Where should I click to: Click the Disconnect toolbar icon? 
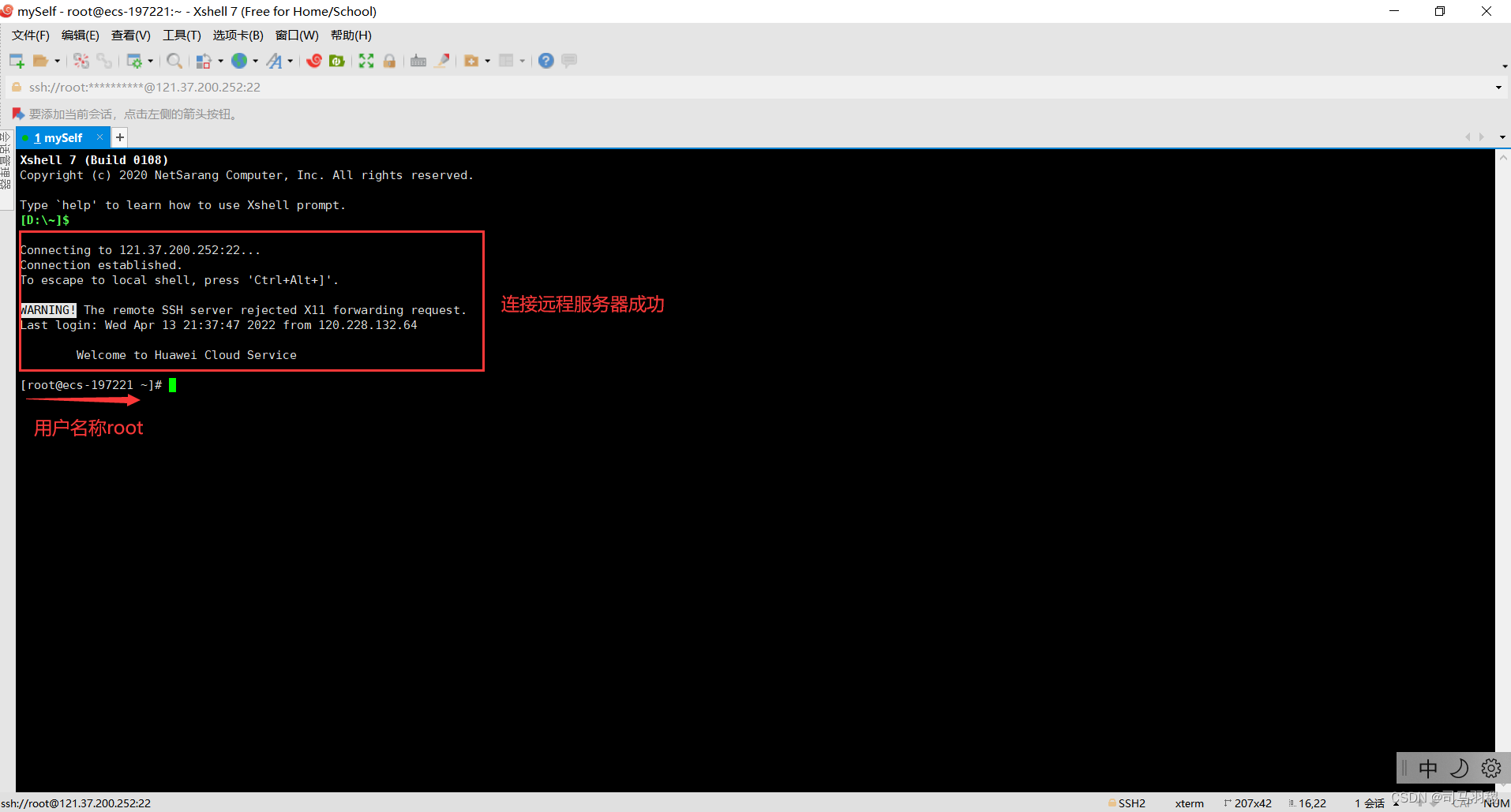pos(81,61)
